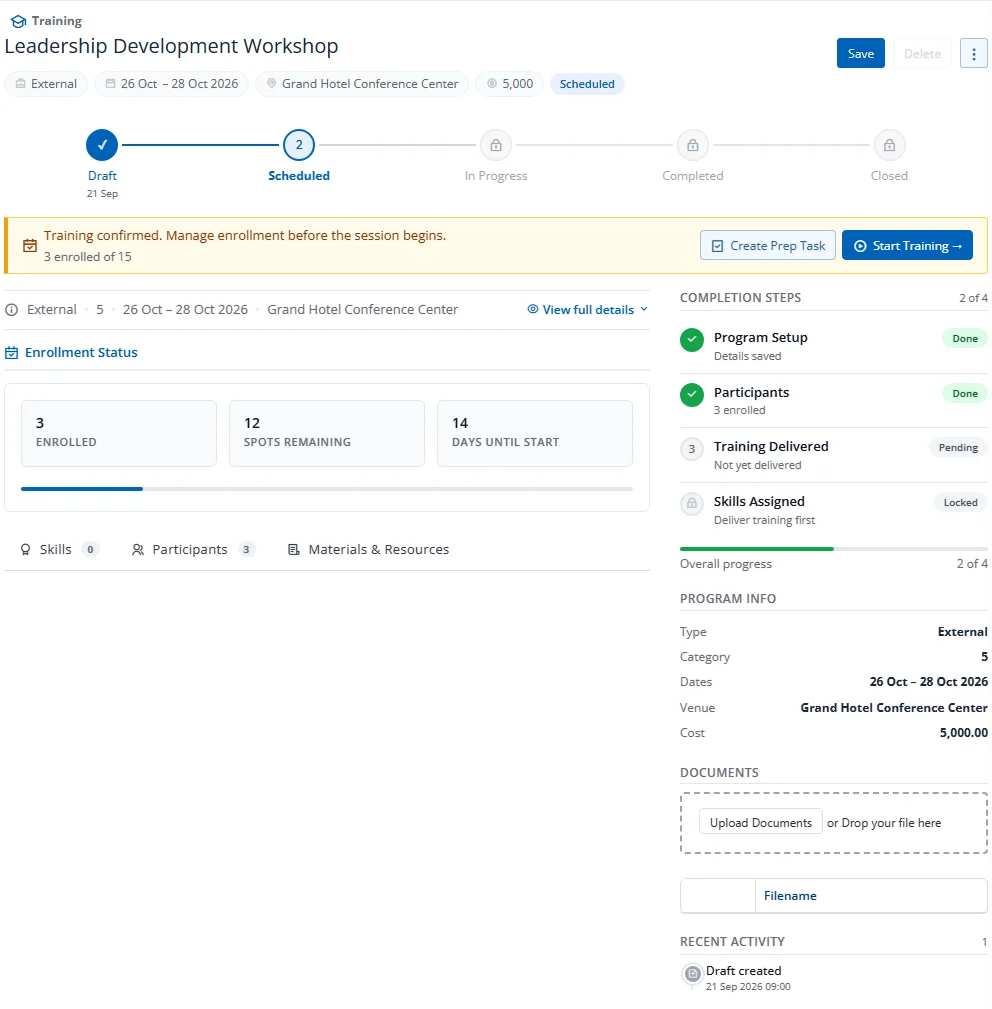Click the Enrollment Status calendar icon

click(x=12, y=353)
